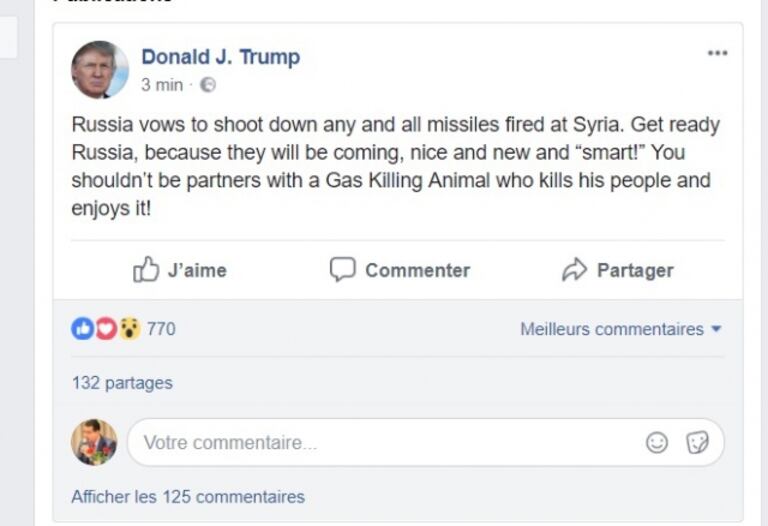Click the globe public audience icon
Viewport: 768px width, 526px height.
tap(208, 85)
